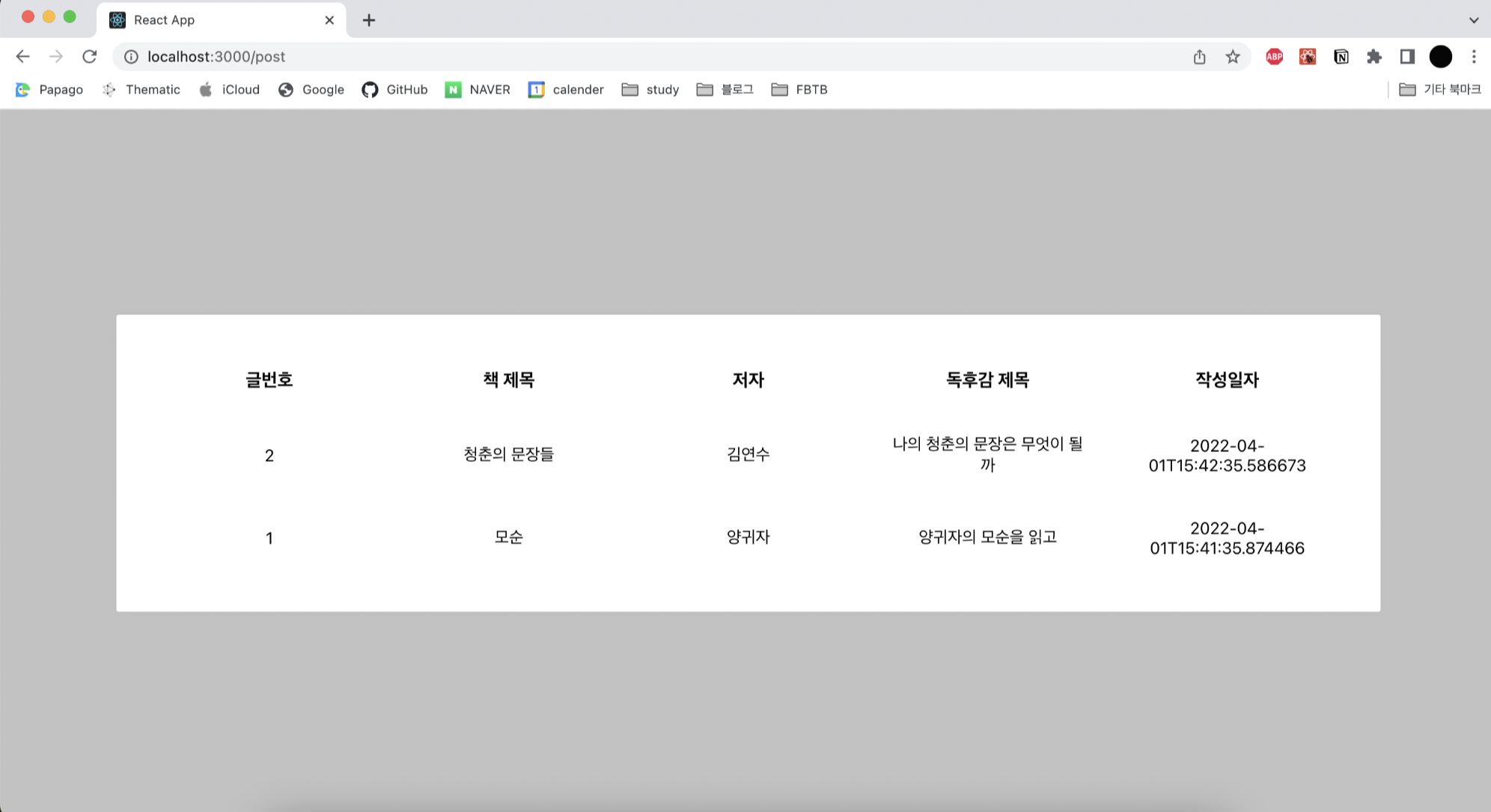
Task: Click the site info icon
Action: (x=131, y=57)
